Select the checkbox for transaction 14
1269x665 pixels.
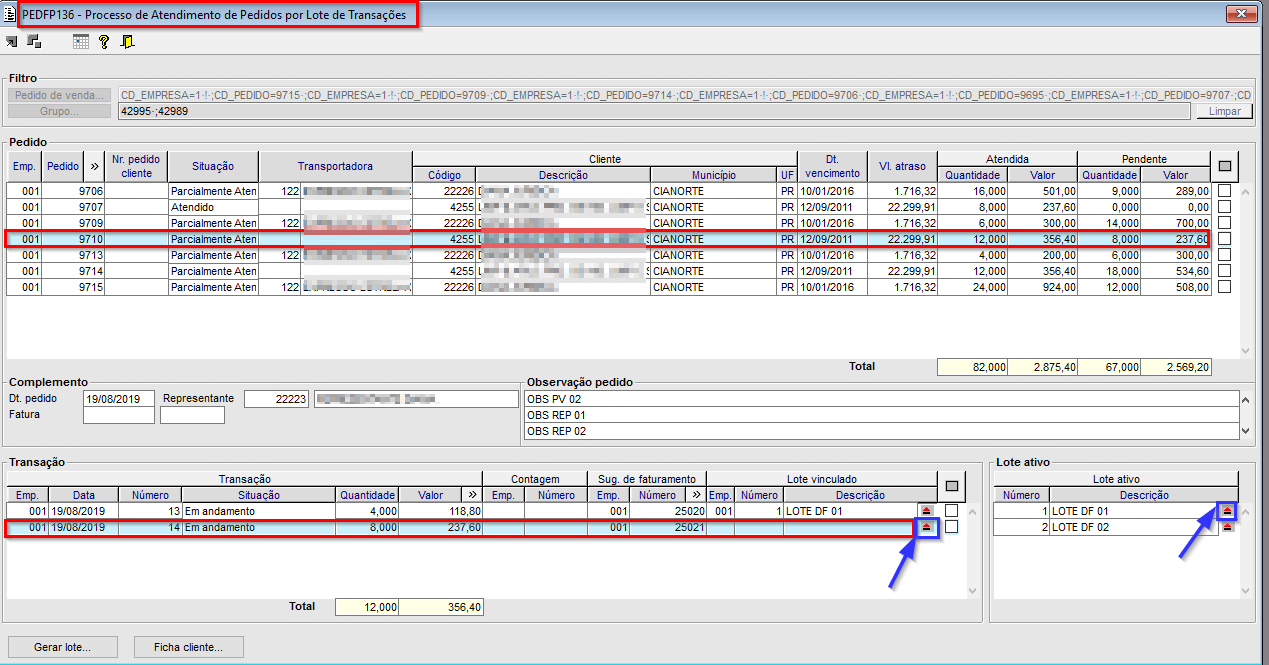click(951, 527)
